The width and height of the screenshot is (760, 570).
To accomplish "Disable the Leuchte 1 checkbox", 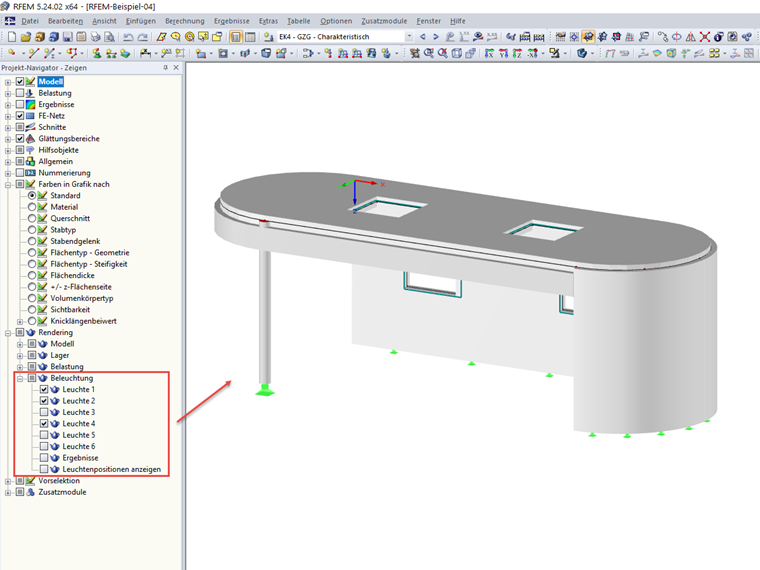I will pyautogui.click(x=44, y=389).
